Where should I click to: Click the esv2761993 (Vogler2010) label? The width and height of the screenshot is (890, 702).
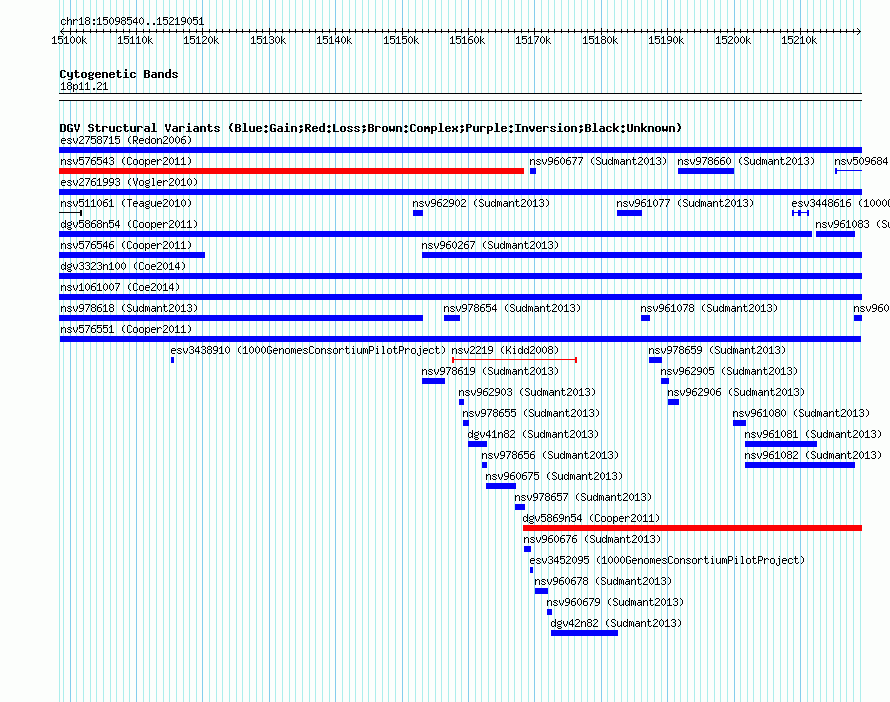(x=129, y=182)
